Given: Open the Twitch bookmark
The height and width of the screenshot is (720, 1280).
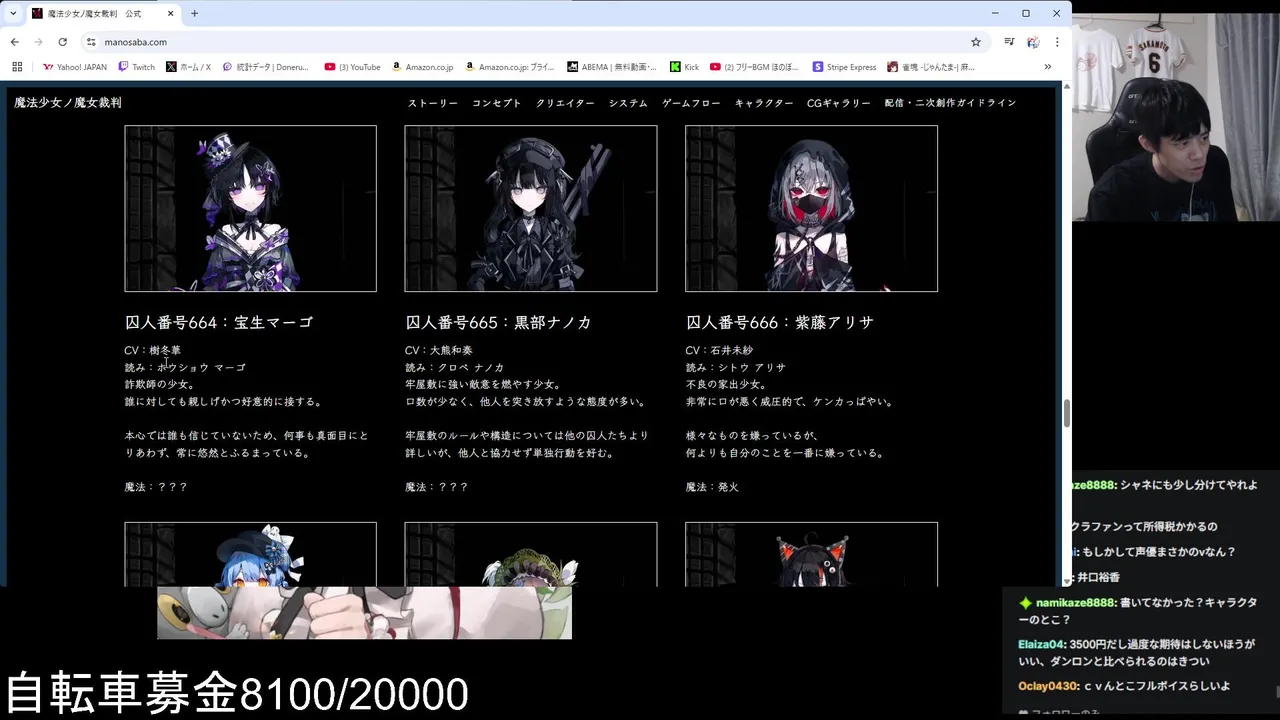Looking at the screenshot, I should coord(137,67).
